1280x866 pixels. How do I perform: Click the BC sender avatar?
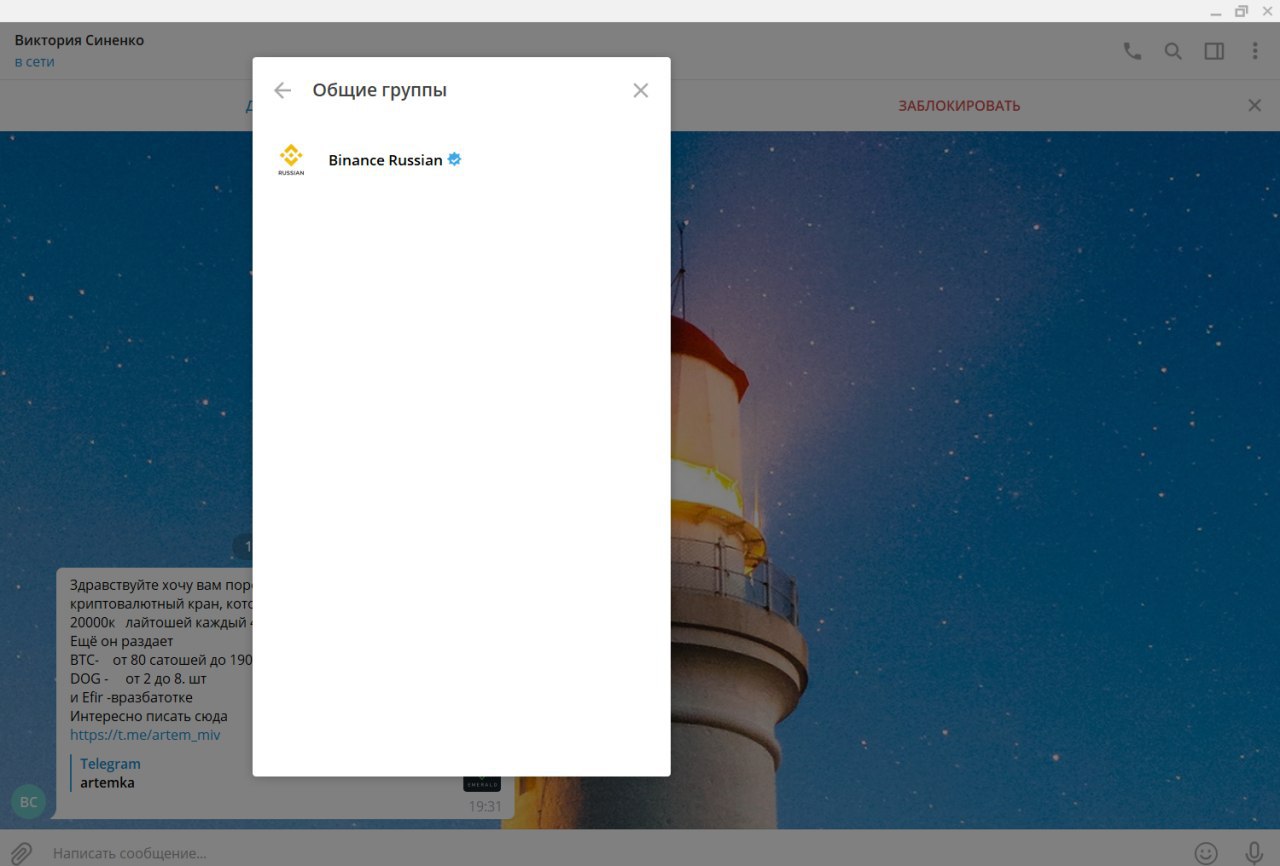click(29, 802)
